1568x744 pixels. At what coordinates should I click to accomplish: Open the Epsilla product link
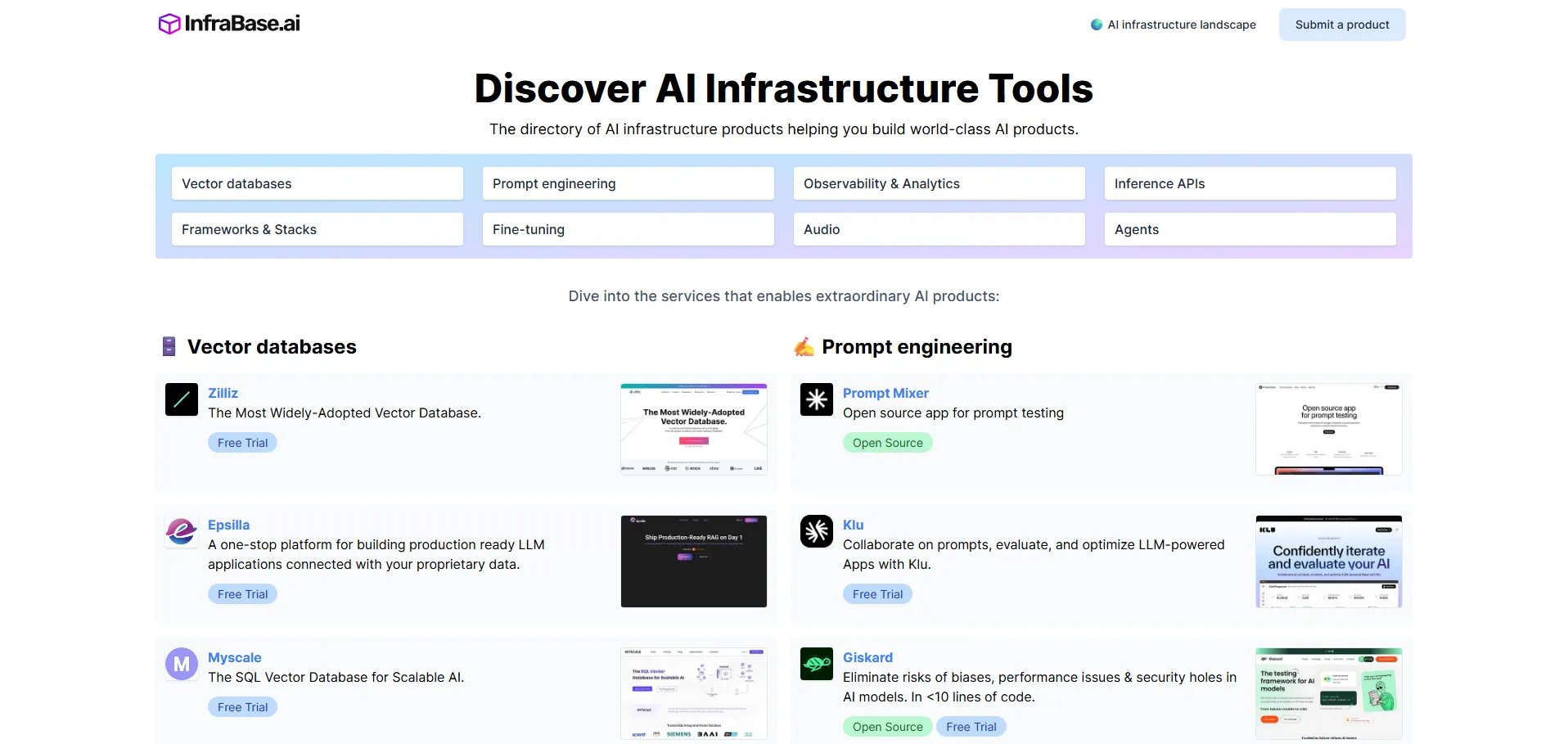click(228, 525)
